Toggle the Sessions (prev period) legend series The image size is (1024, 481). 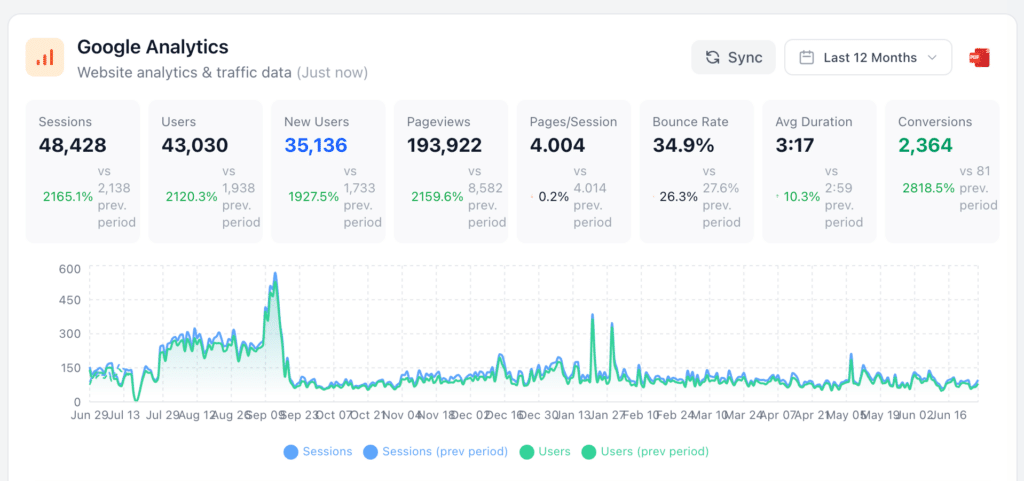pos(436,452)
